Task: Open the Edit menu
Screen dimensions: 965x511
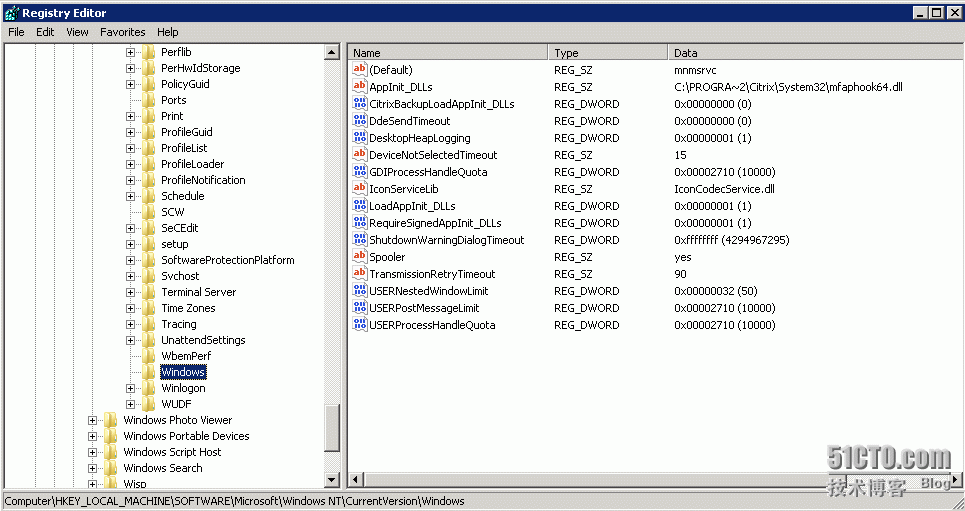Action: pos(45,32)
